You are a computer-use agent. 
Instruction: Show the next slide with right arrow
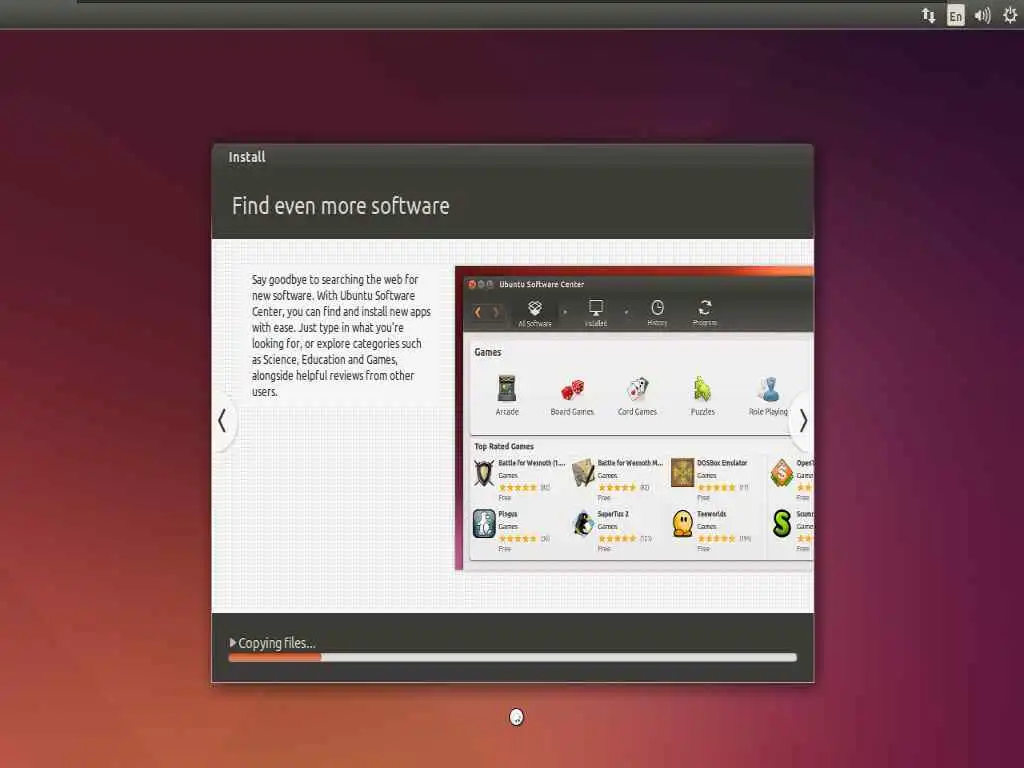[x=803, y=421]
